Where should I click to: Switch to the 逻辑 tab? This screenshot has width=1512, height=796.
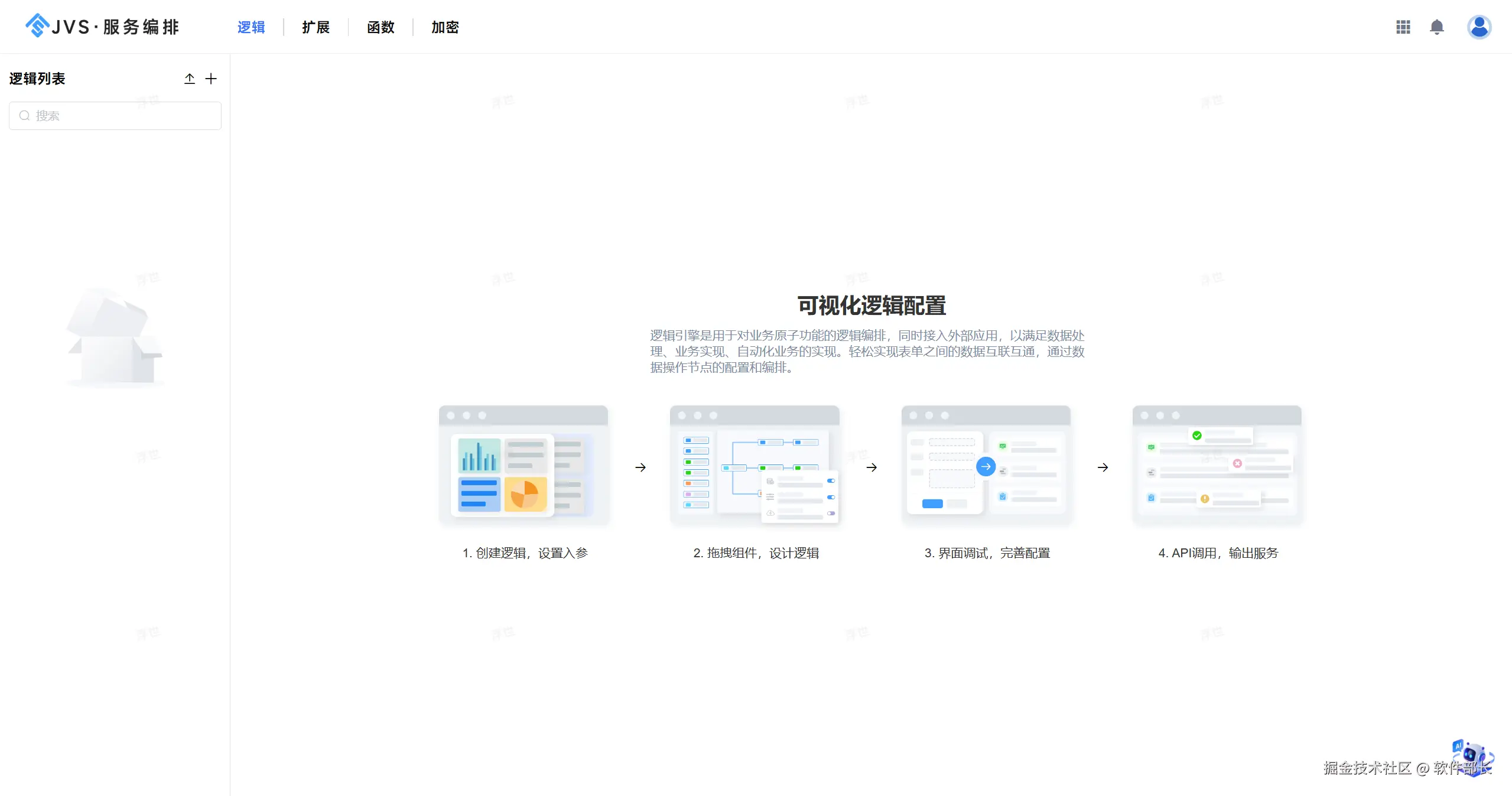coord(251,27)
